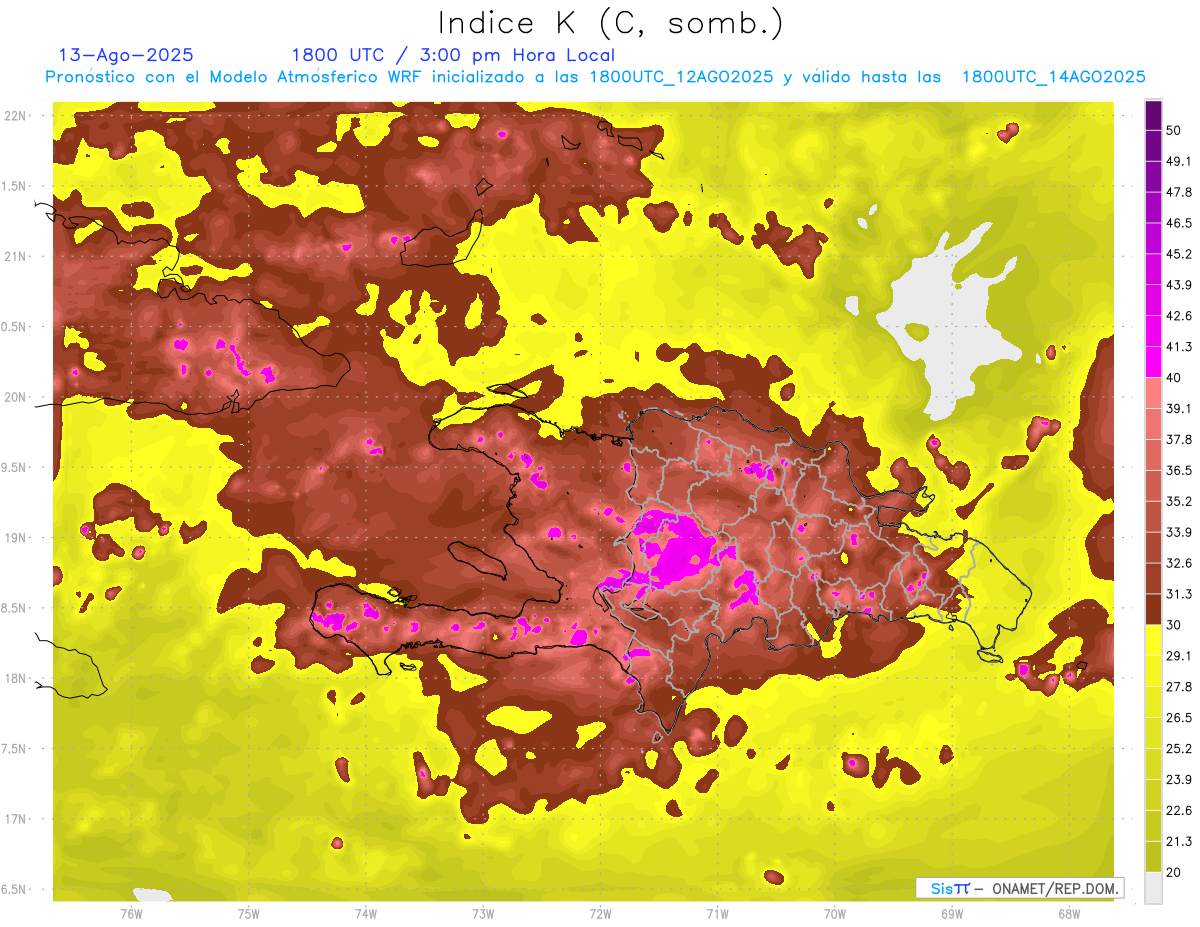Click the latitude label "17N"
The width and height of the screenshot is (1200, 927).
point(16,820)
